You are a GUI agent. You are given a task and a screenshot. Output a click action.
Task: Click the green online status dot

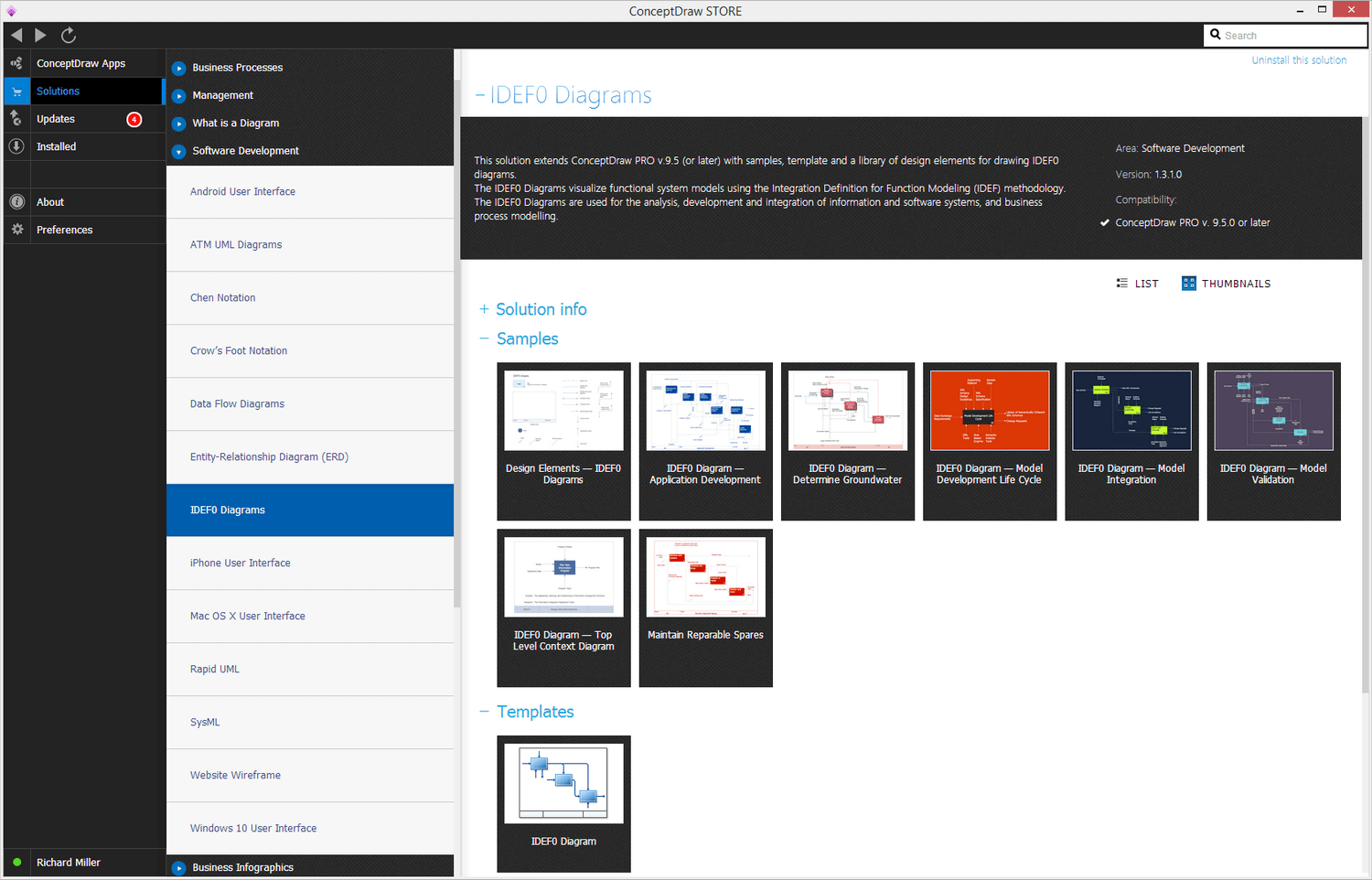[16, 863]
